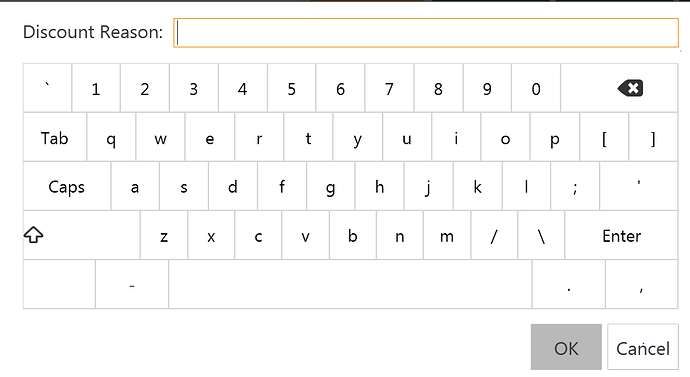Tap the letter m key
690x377 pixels.
[447, 235]
